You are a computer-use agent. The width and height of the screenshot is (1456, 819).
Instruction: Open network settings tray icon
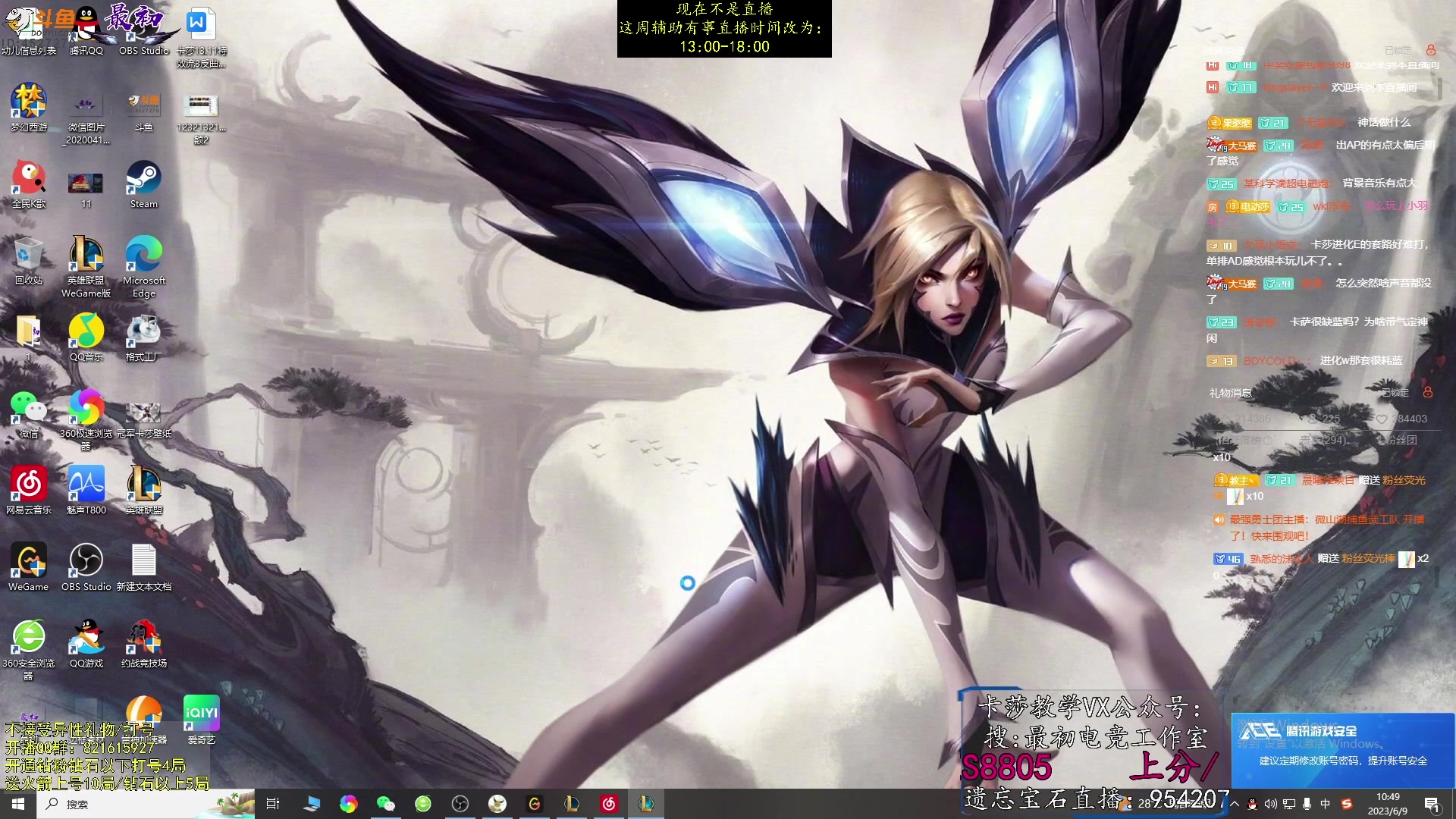pyautogui.click(x=1289, y=804)
